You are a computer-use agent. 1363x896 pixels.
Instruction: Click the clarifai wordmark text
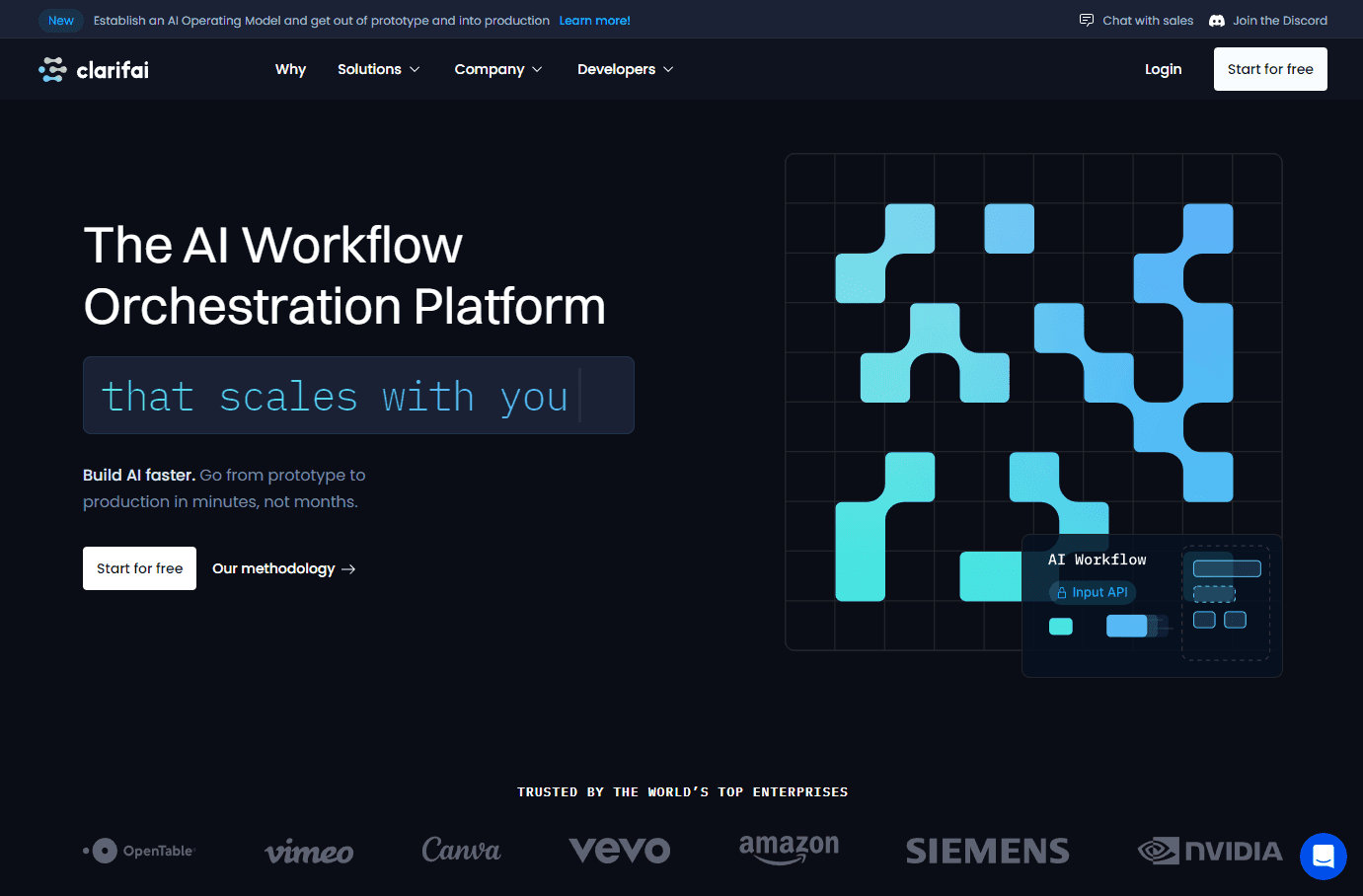click(113, 69)
